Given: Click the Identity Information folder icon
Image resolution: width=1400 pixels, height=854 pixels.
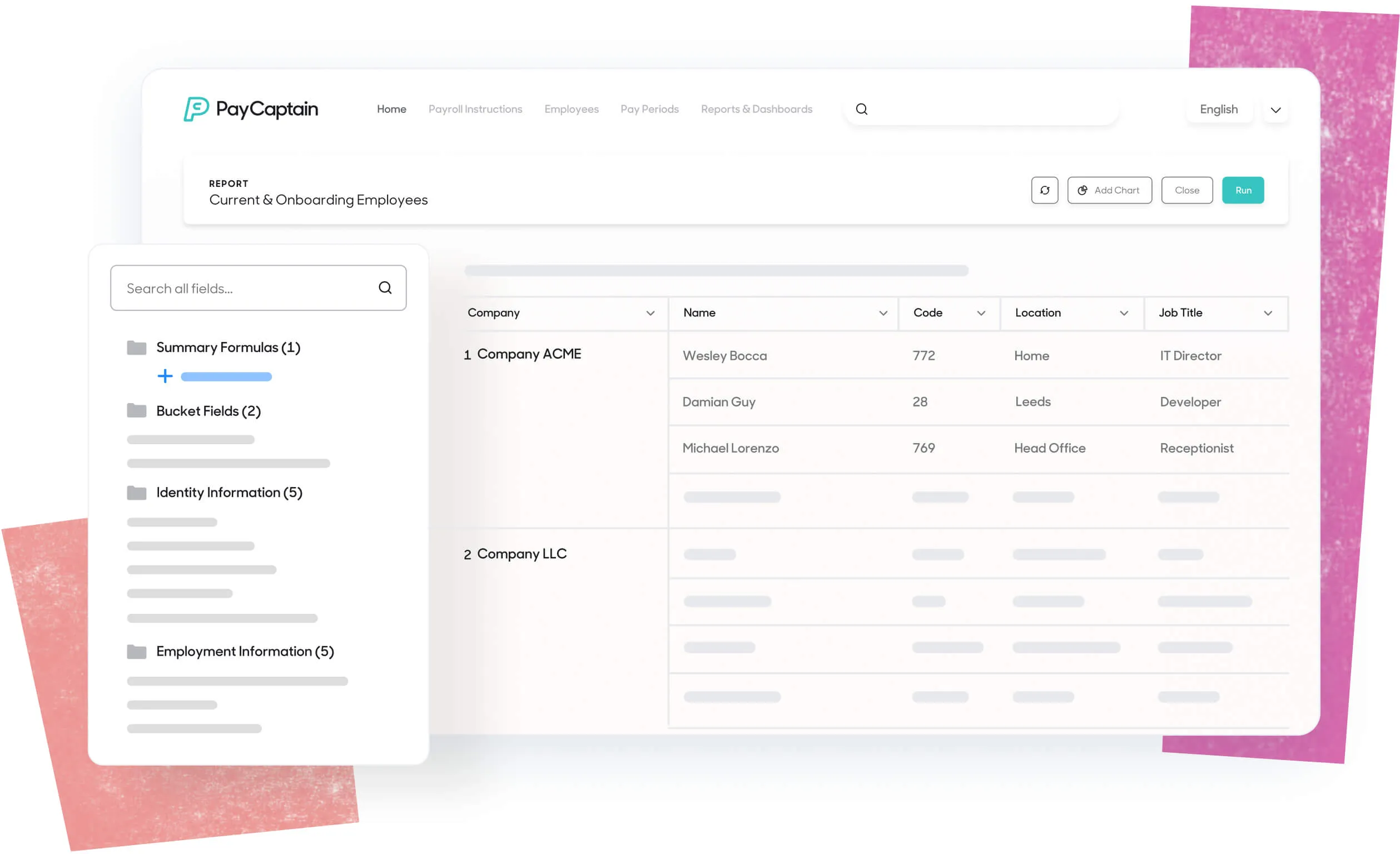Looking at the screenshot, I should point(136,492).
